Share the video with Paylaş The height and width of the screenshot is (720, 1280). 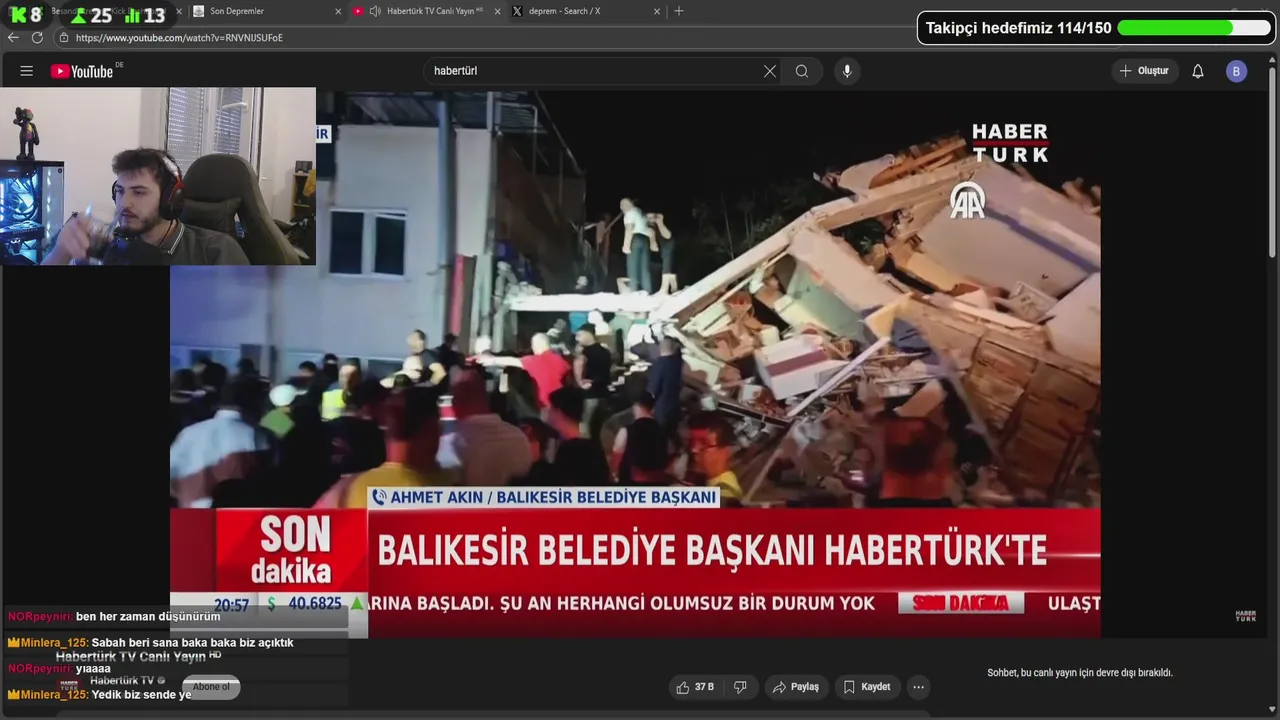coord(796,687)
